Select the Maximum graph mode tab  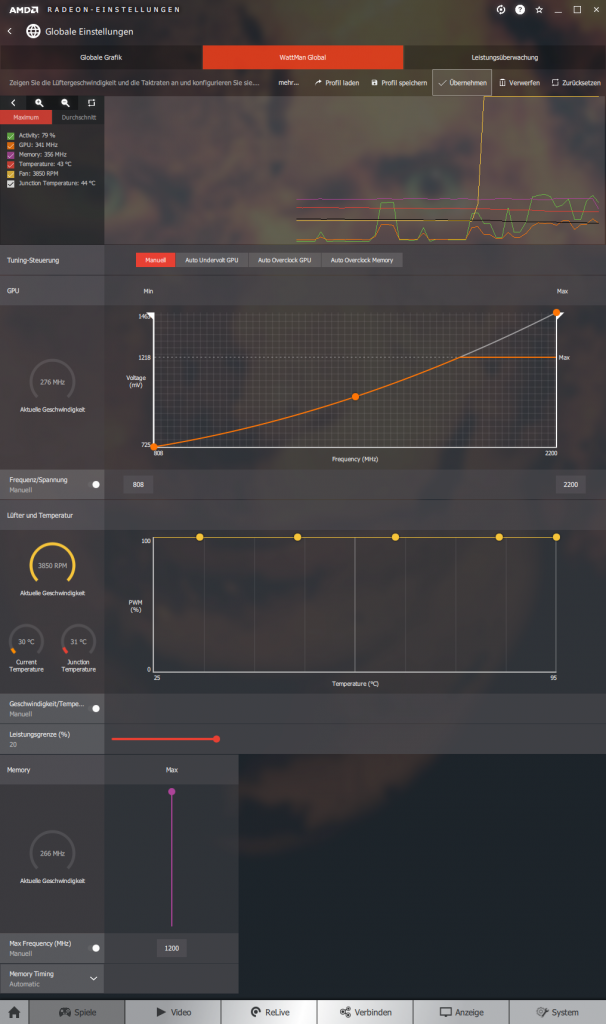coord(26,118)
